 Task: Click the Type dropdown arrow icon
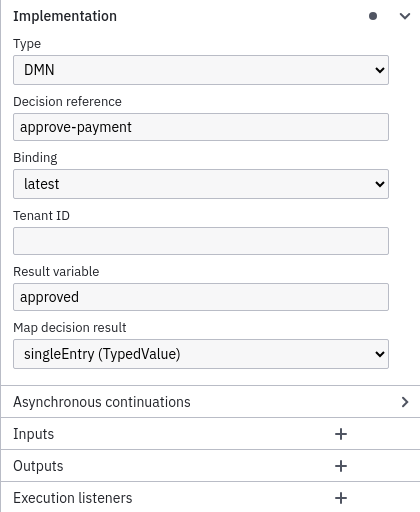[380, 70]
